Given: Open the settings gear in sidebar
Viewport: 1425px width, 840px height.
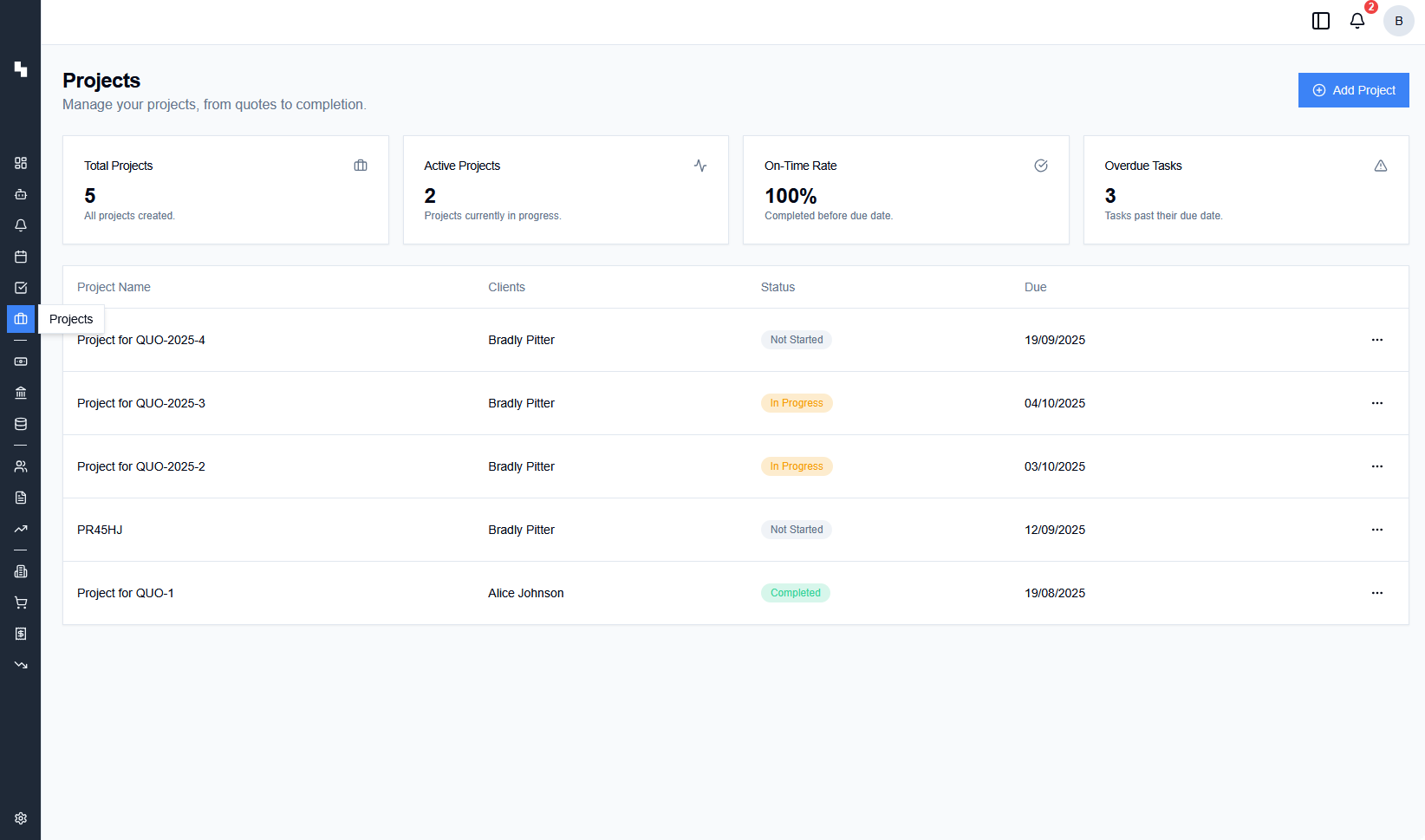Looking at the screenshot, I should [21, 818].
